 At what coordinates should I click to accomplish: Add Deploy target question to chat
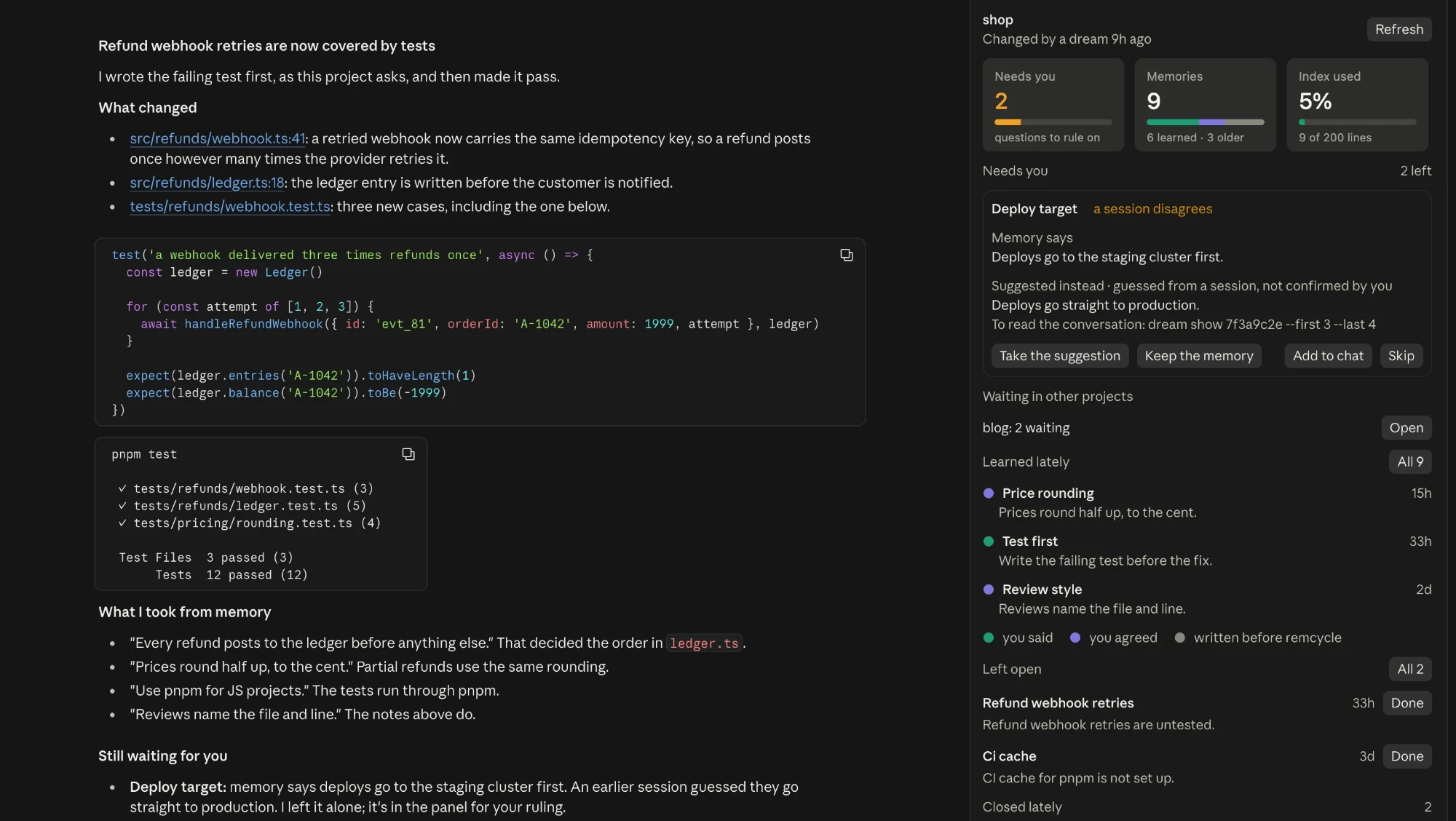1328,356
